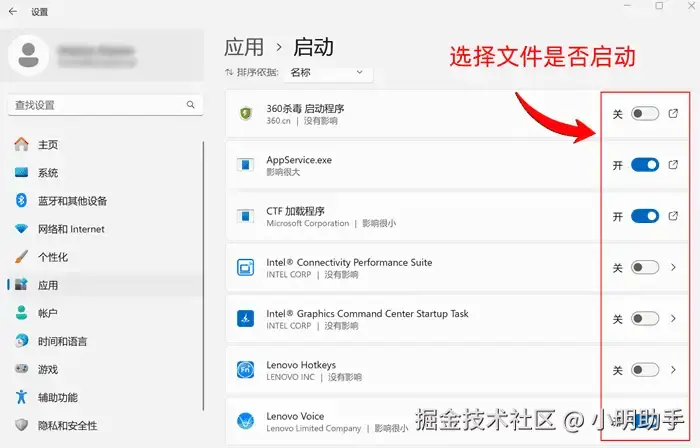Open CTF 加载程序 external link icon

point(673,216)
